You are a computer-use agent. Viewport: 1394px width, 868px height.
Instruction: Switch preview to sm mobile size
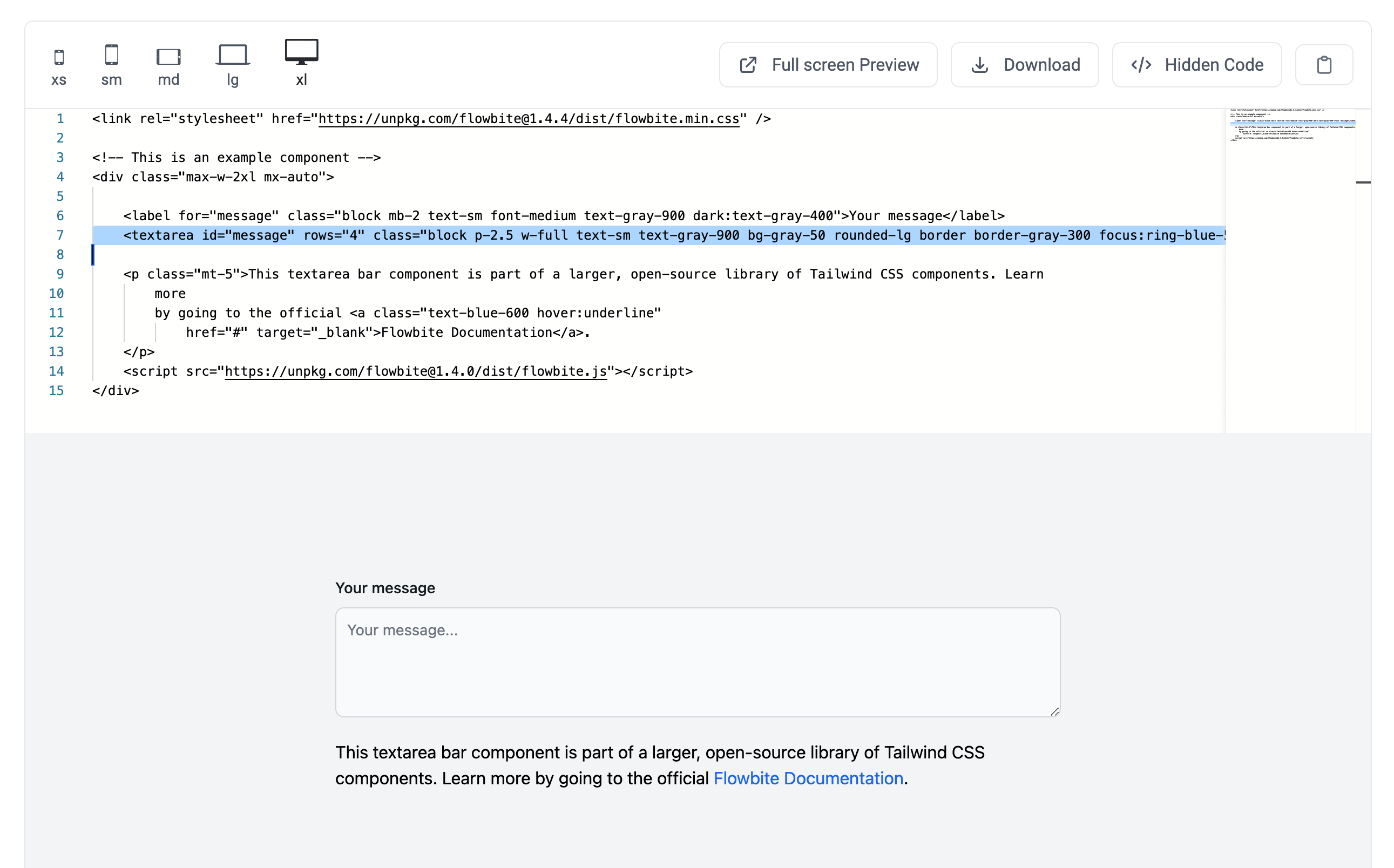(111, 55)
